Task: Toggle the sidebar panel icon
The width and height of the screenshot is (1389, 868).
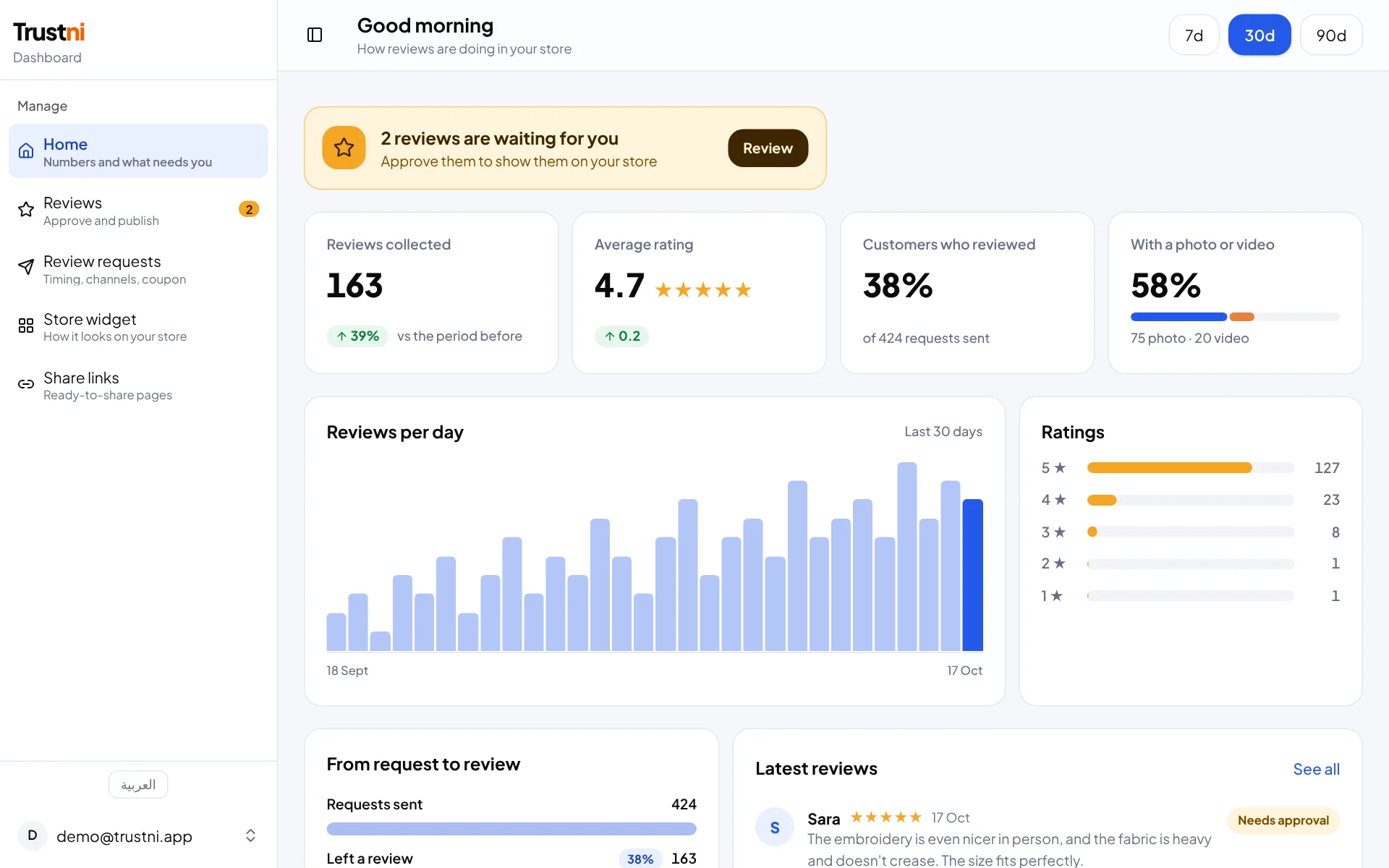Action: (315, 35)
